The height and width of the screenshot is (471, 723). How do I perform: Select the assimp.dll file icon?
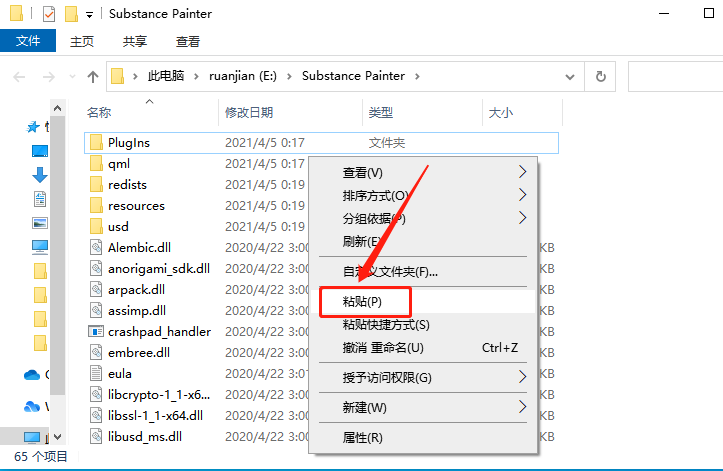coord(96,310)
